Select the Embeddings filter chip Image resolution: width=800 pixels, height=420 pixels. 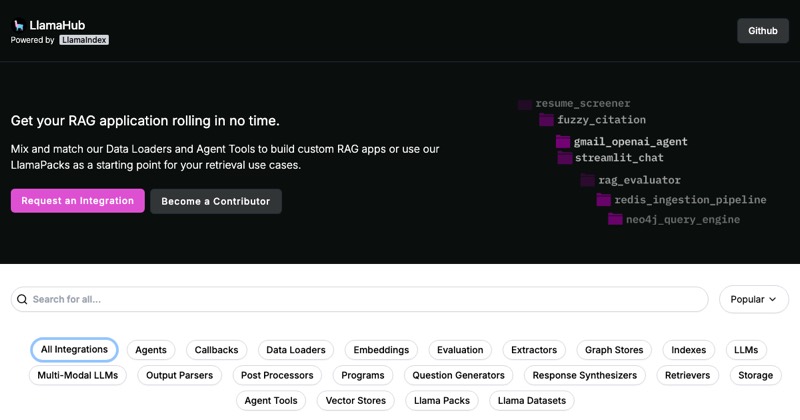click(381, 350)
